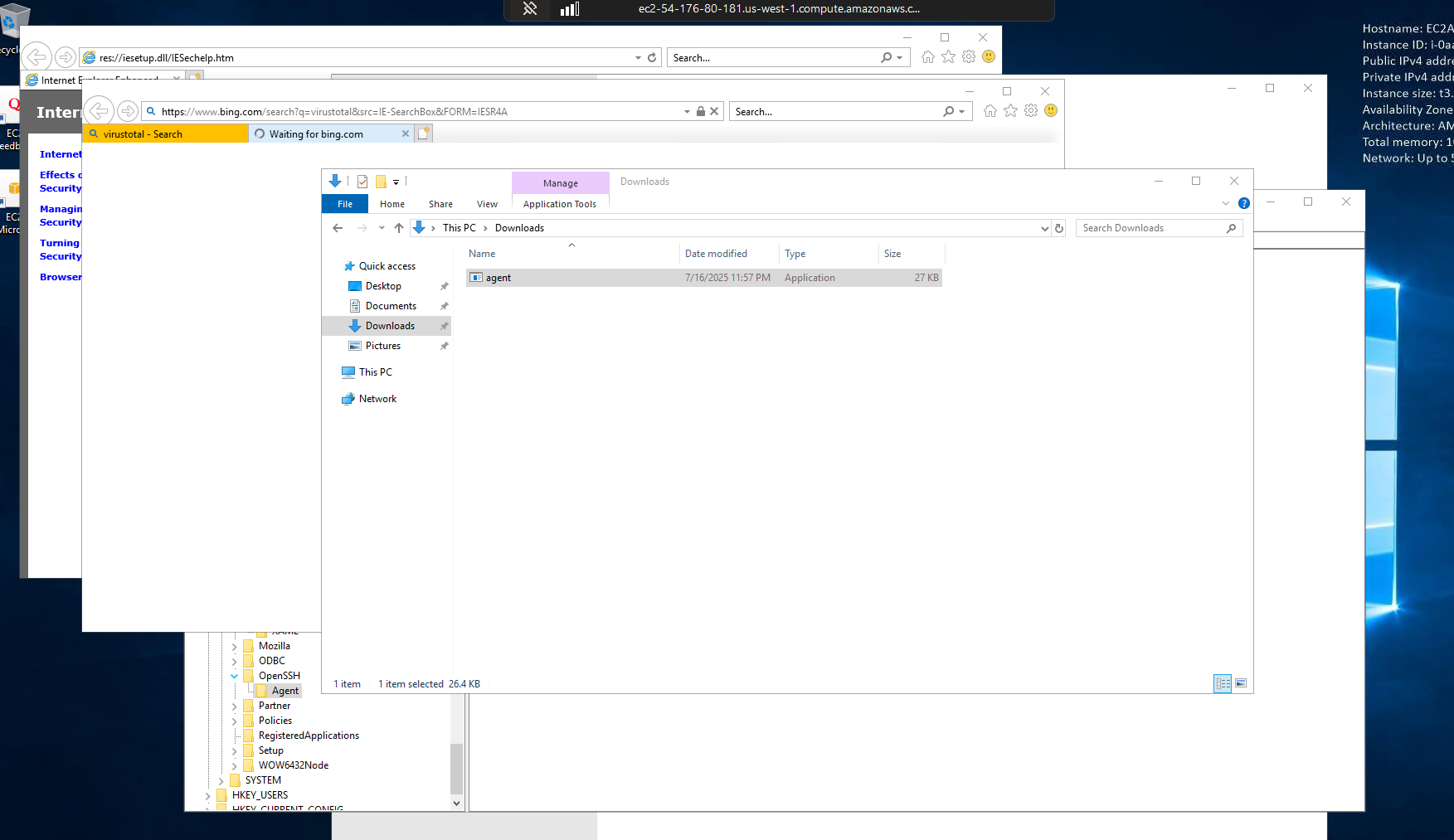Image resolution: width=1454 pixels, height=840 pixels.
Task: Click the Bing window's favorites star icon
Action: pos(1010,111)
